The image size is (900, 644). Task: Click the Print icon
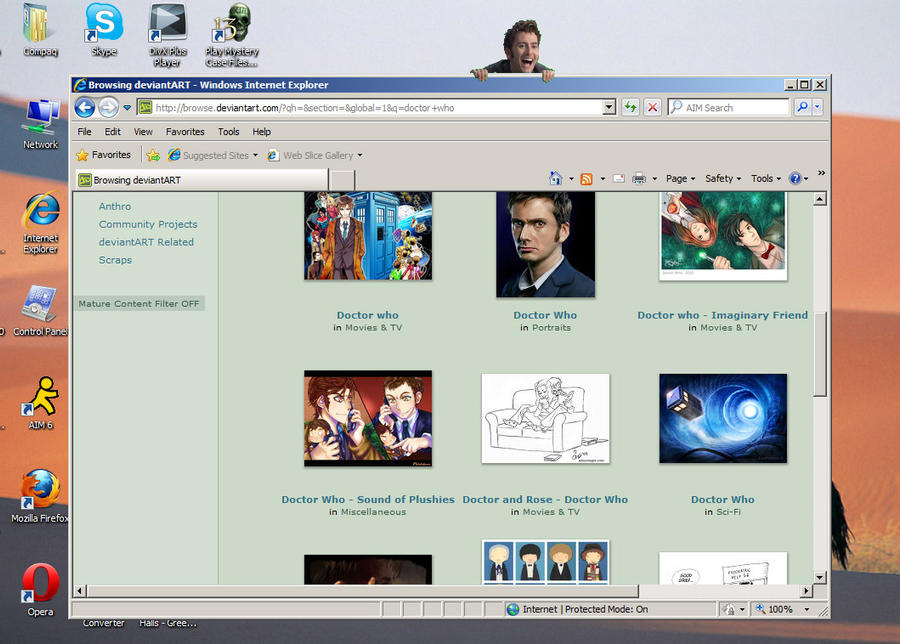tap(639, 179)
